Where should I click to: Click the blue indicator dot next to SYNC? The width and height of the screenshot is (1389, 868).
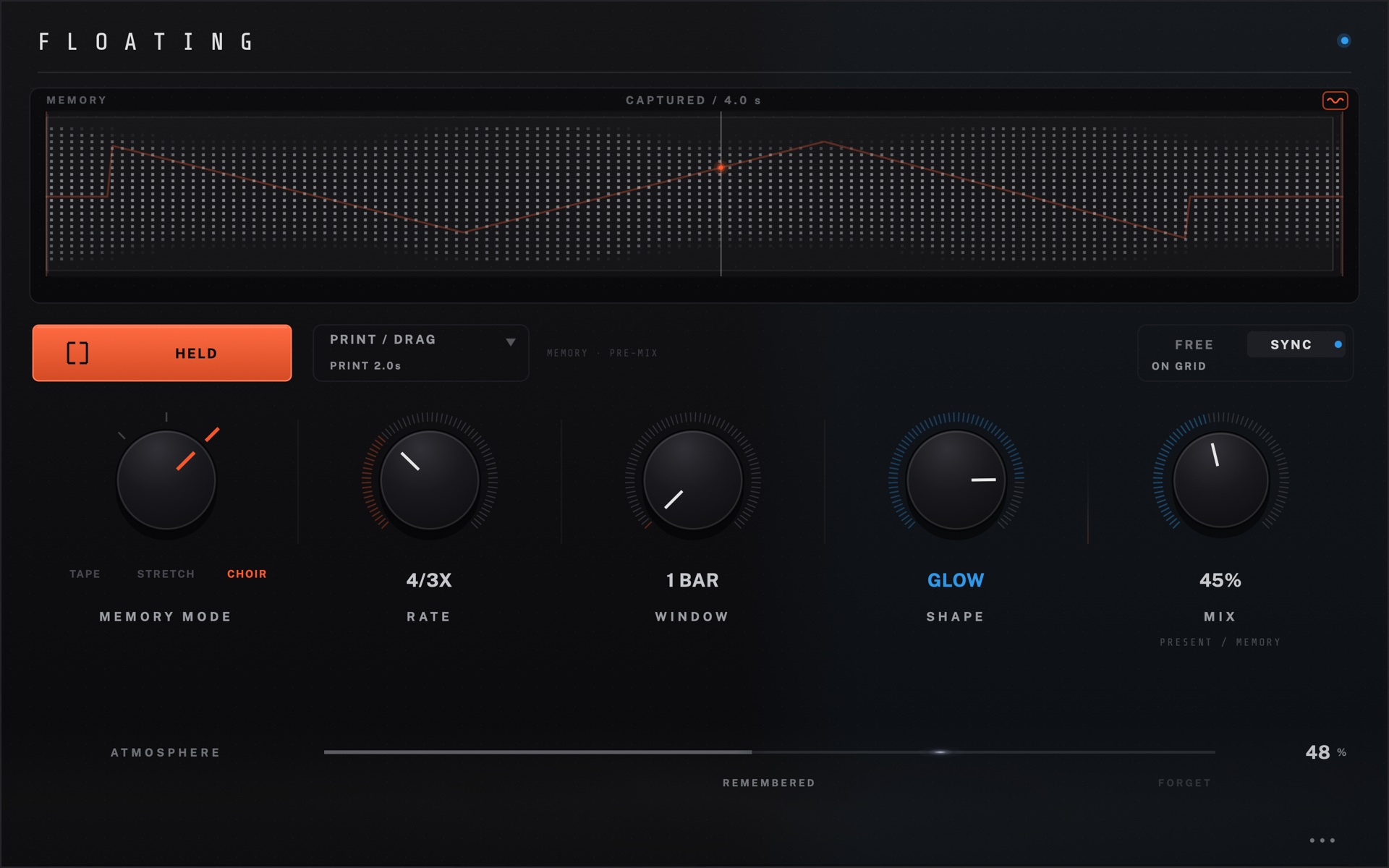1338,344
